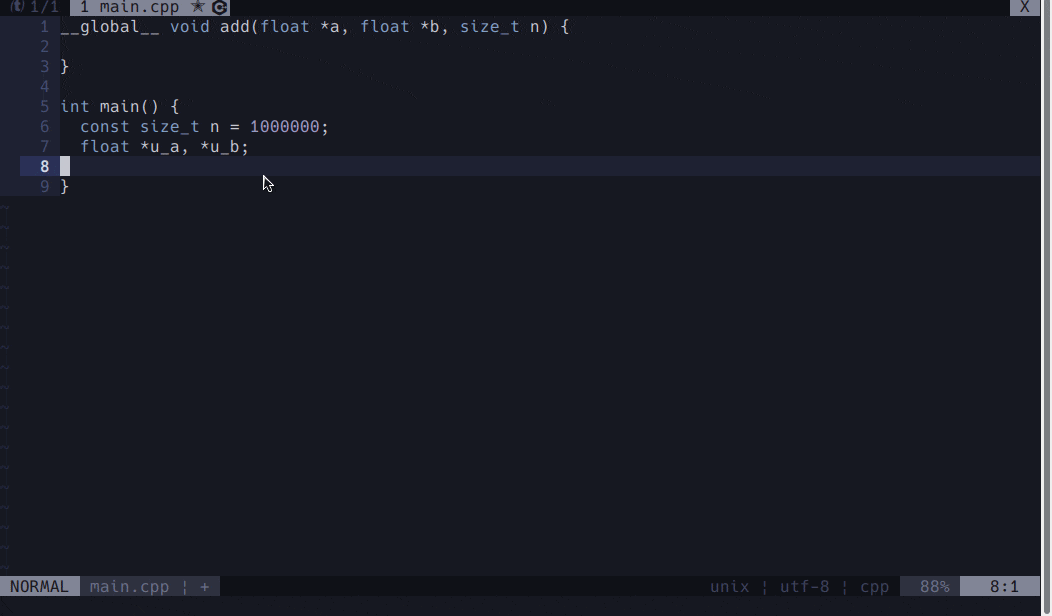Screen dimensions: 1052x616
Task: Click the NORMAL mode indicator
Action: coord(40,586)
